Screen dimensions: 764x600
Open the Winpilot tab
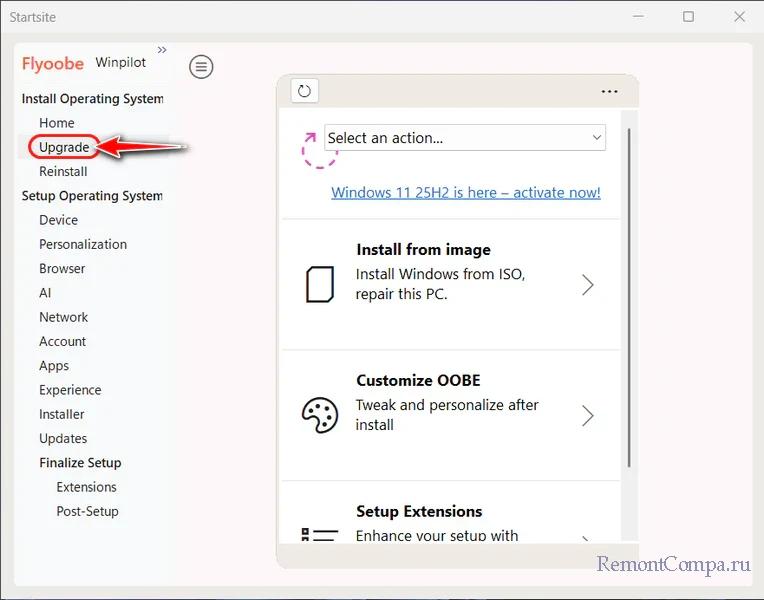120,63
